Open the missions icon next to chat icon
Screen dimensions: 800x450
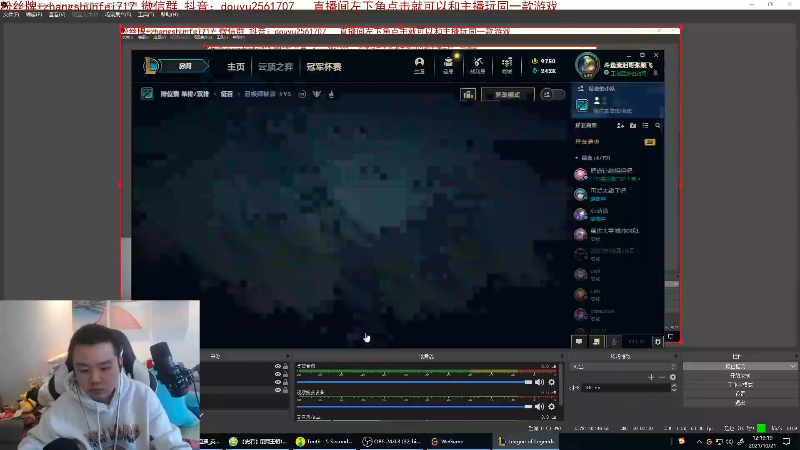coord(596,341)
